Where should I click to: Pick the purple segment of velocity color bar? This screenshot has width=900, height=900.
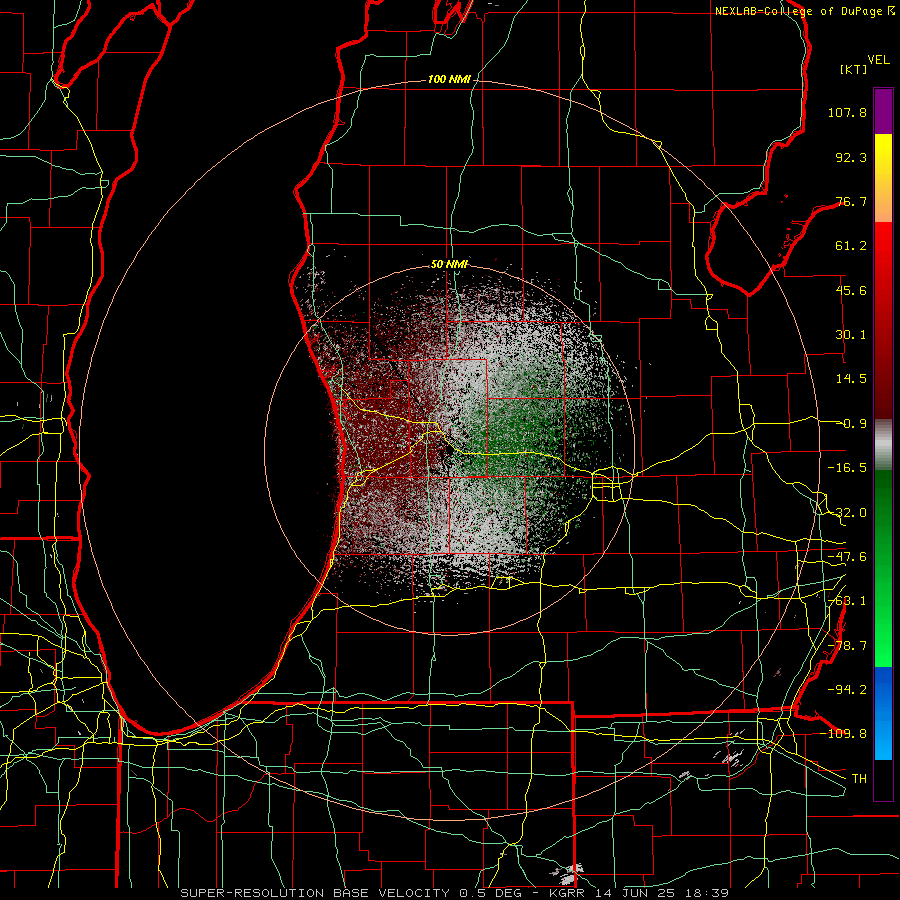883,111
